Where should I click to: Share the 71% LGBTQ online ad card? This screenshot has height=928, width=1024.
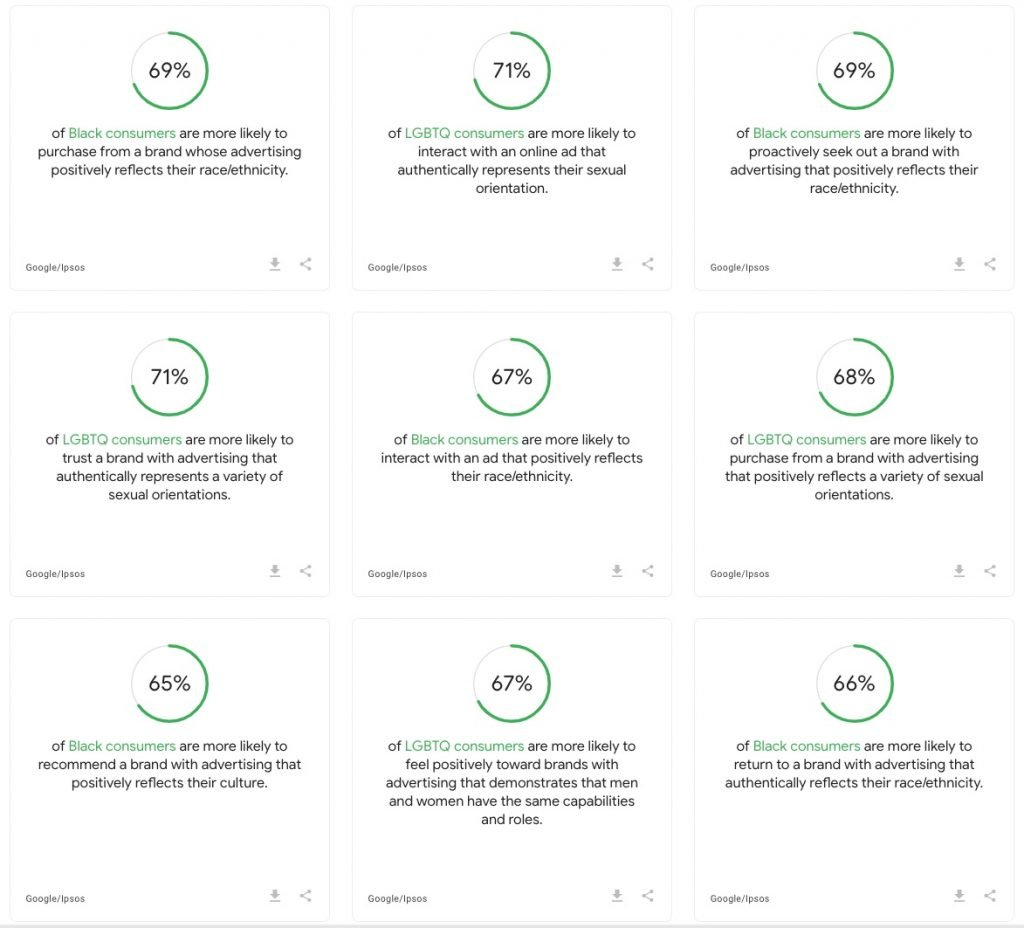click(x=648, y=264)
